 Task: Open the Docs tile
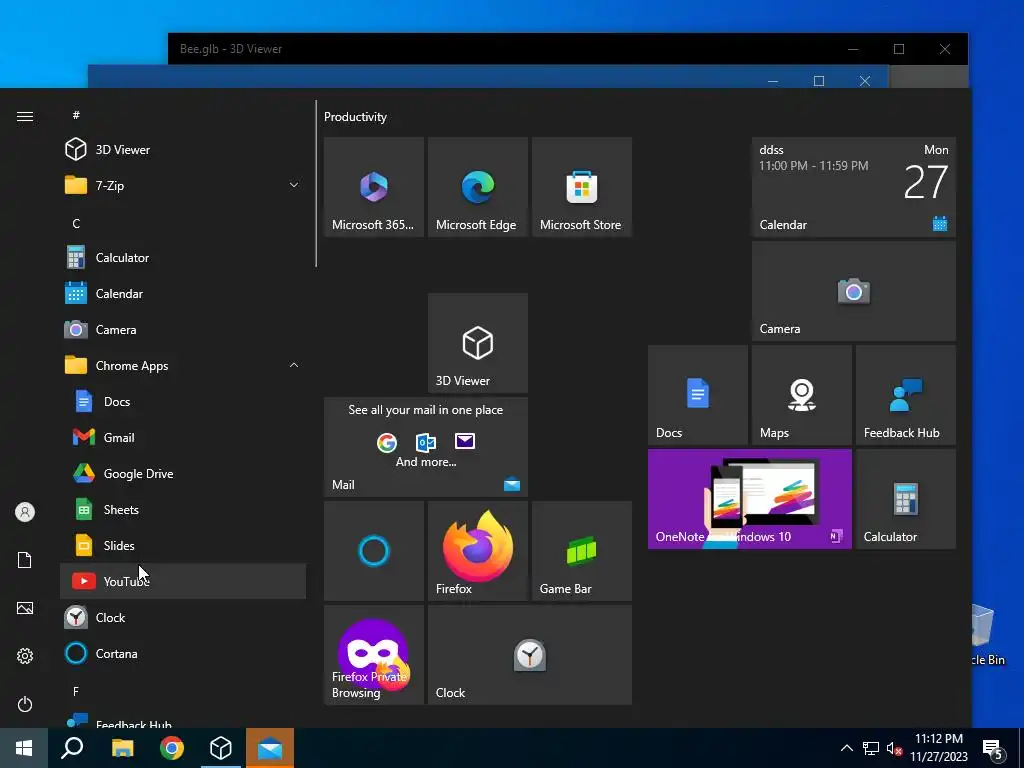point(697,395)
